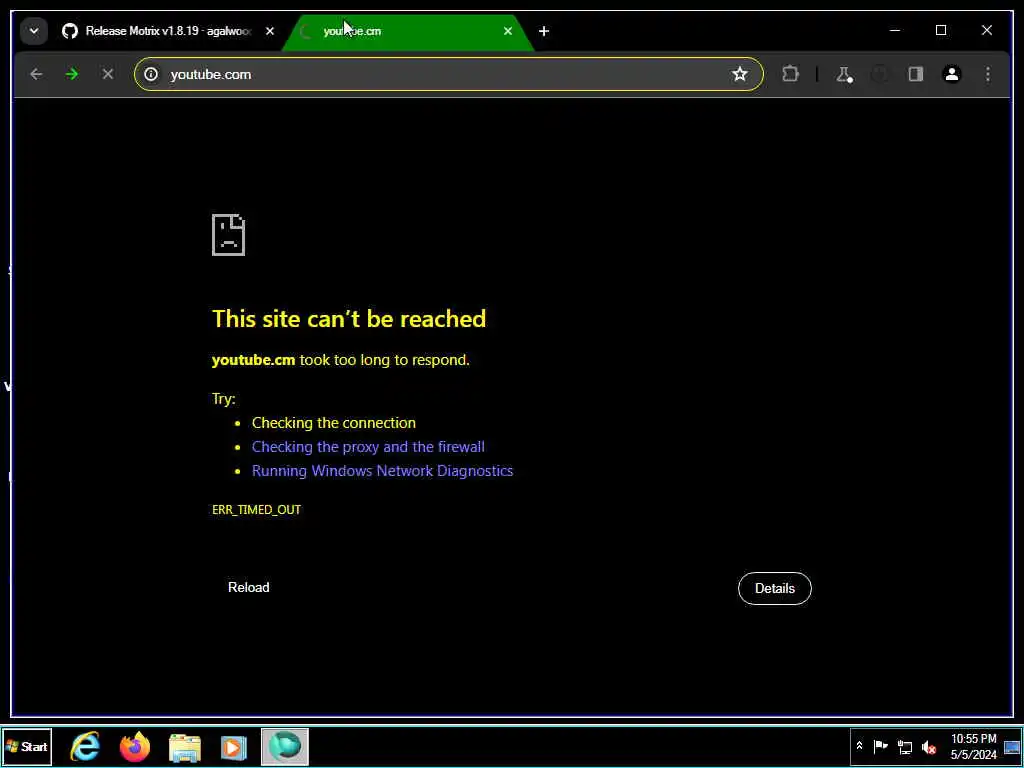The height and width of the screenshot is (768, 1024).
Task: Go forward with the green arrow
Action: coord(72,74)
